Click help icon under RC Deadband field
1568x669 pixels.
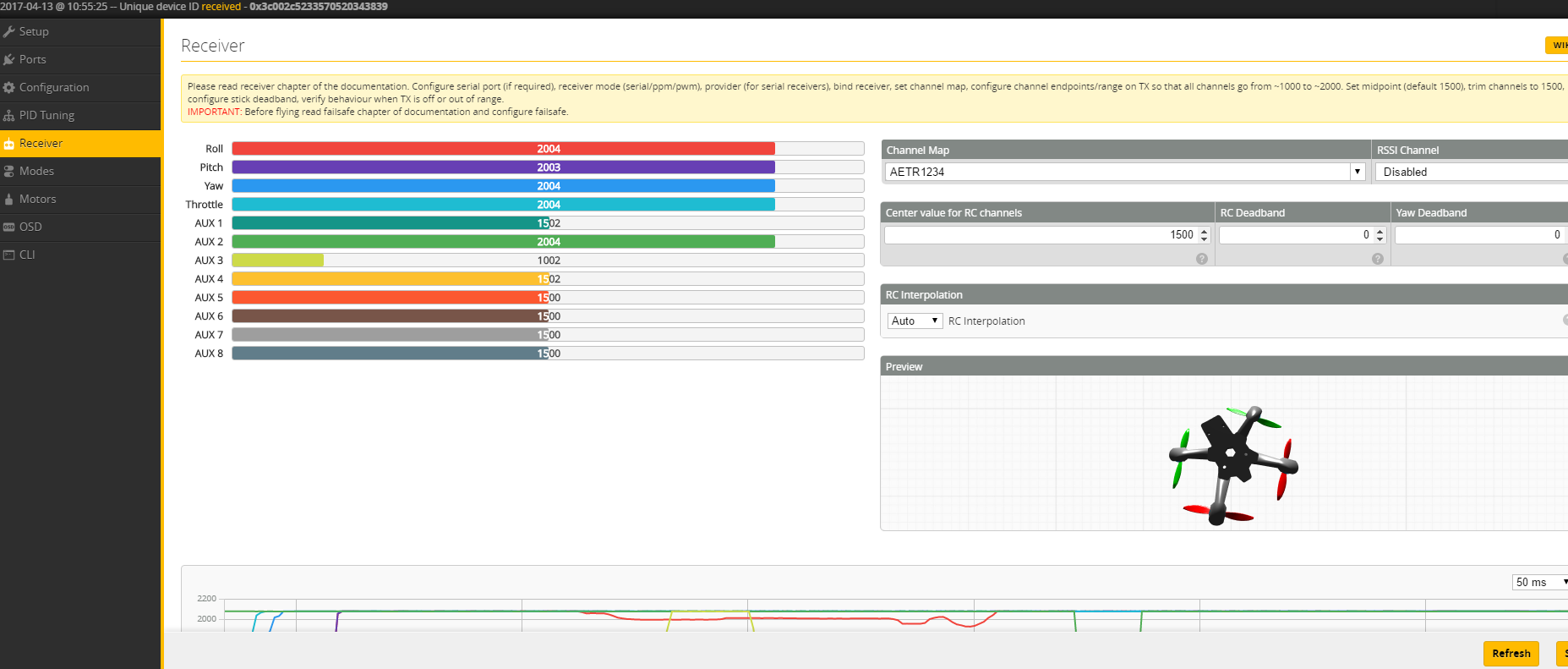coord(1378,259)
